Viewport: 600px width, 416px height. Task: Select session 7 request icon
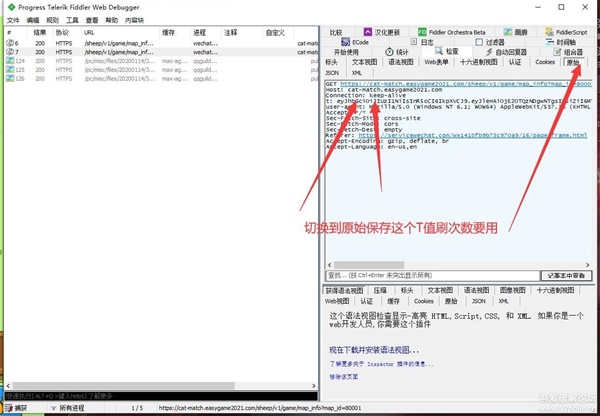point(10,52)
